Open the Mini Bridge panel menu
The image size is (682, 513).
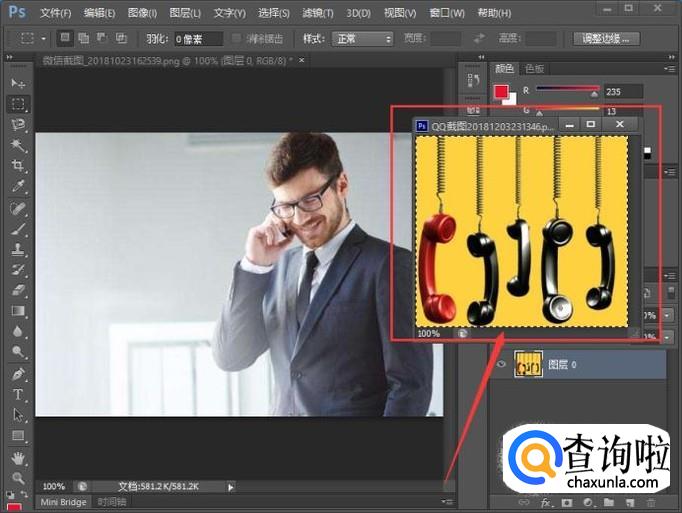click(447, 502)
